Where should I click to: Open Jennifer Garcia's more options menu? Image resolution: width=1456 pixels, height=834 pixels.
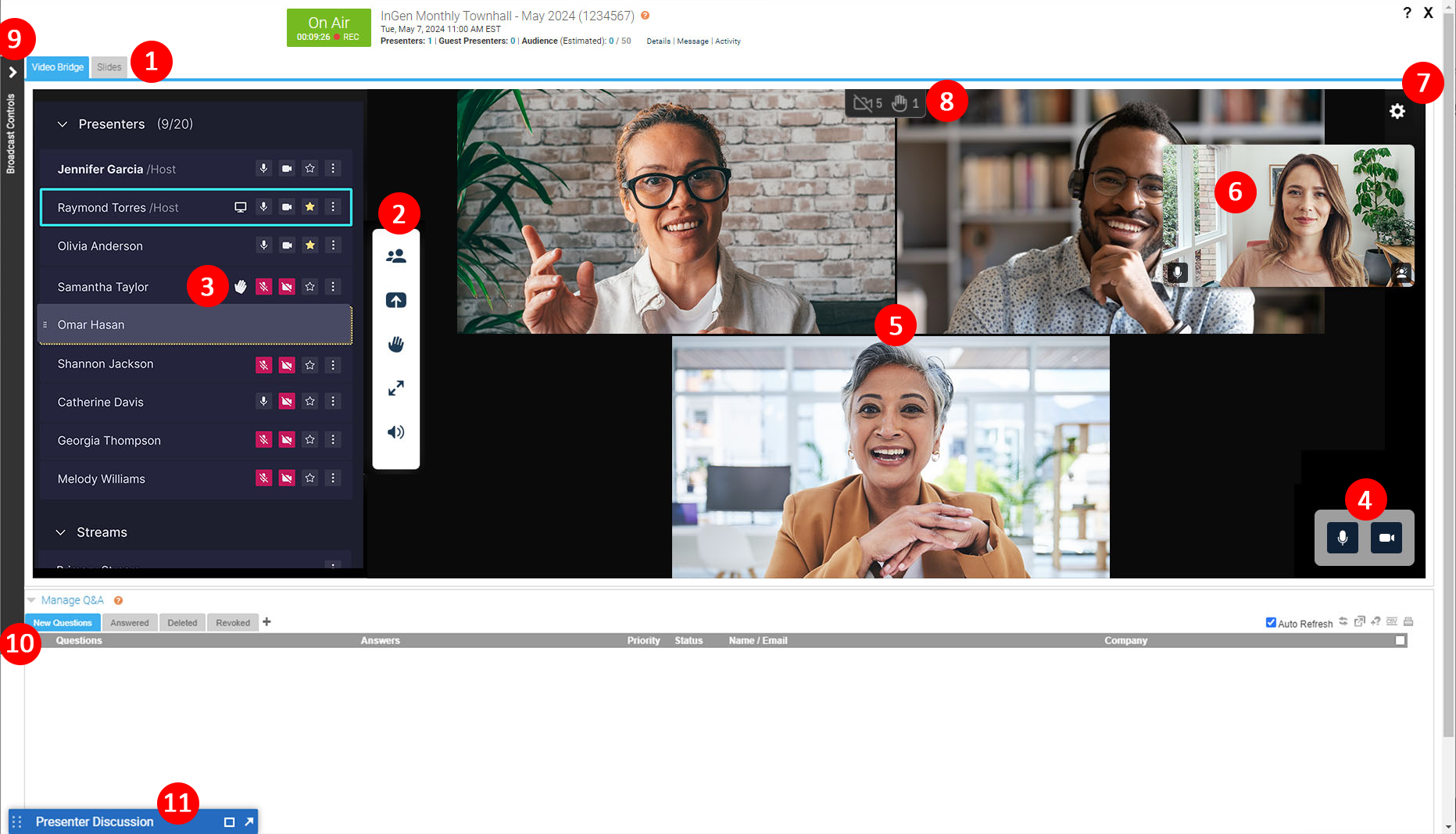[333, 169]
